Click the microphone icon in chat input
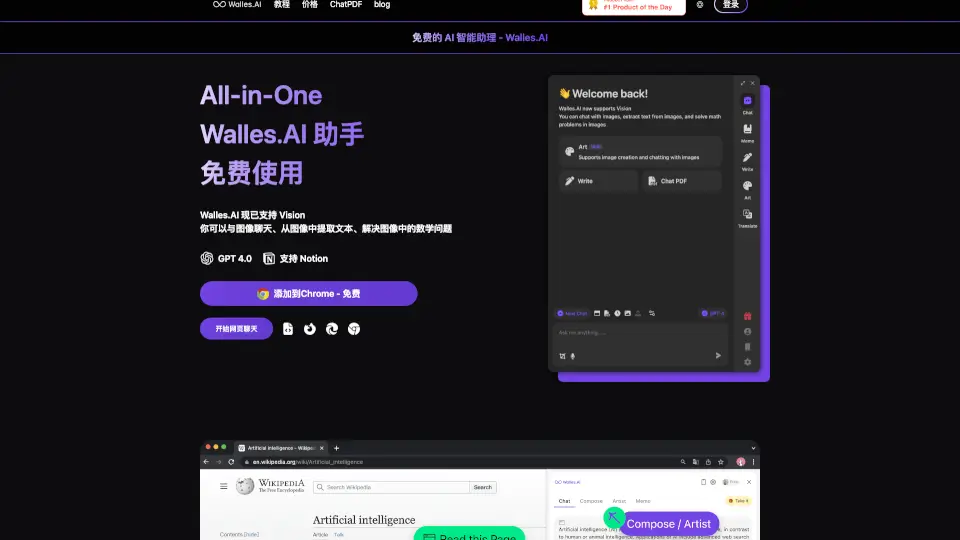Image resolution: width=960 pixels, height=540 pixels. pos(573,356)
